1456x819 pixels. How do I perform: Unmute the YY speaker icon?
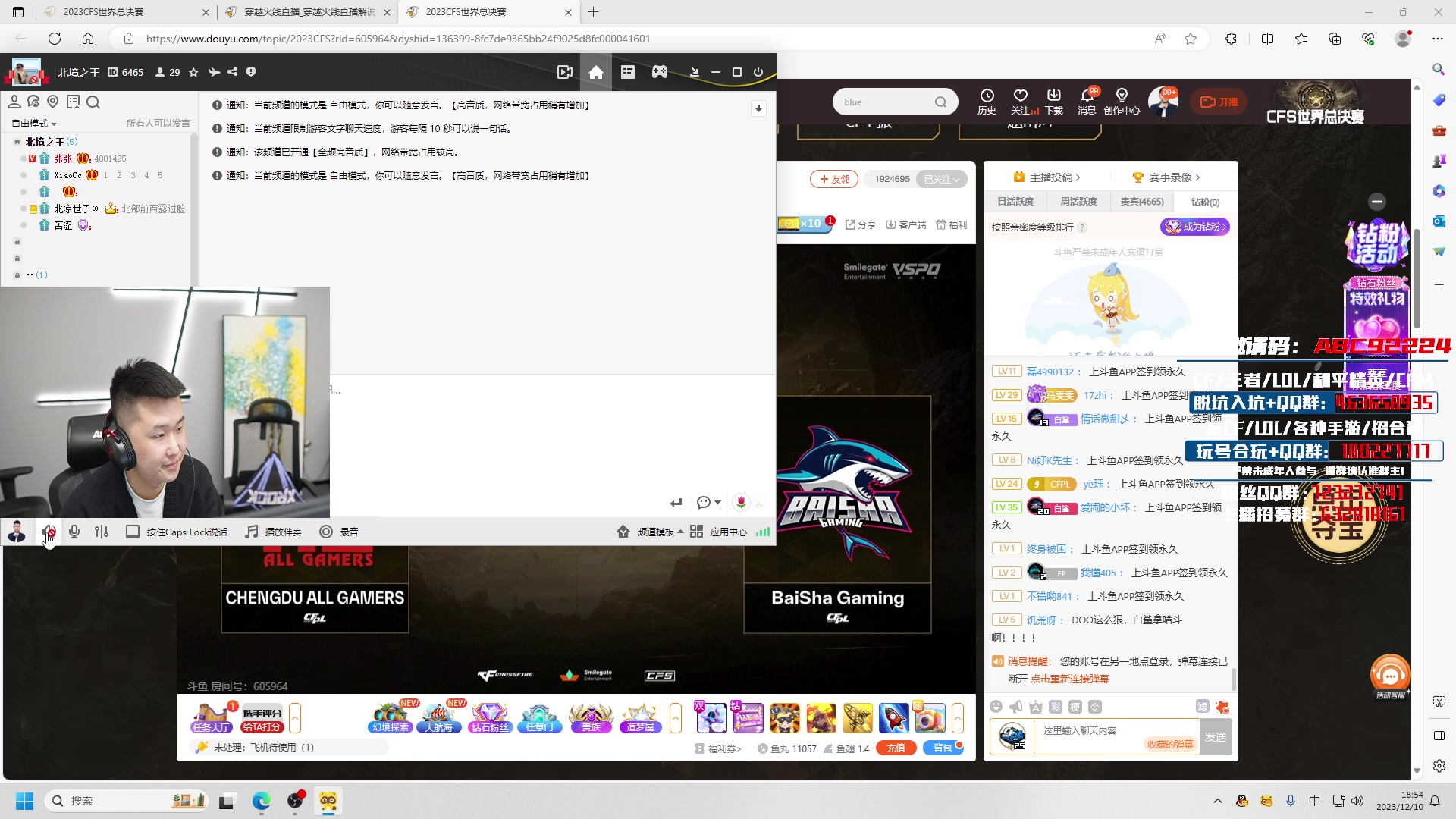click(49, 532)
